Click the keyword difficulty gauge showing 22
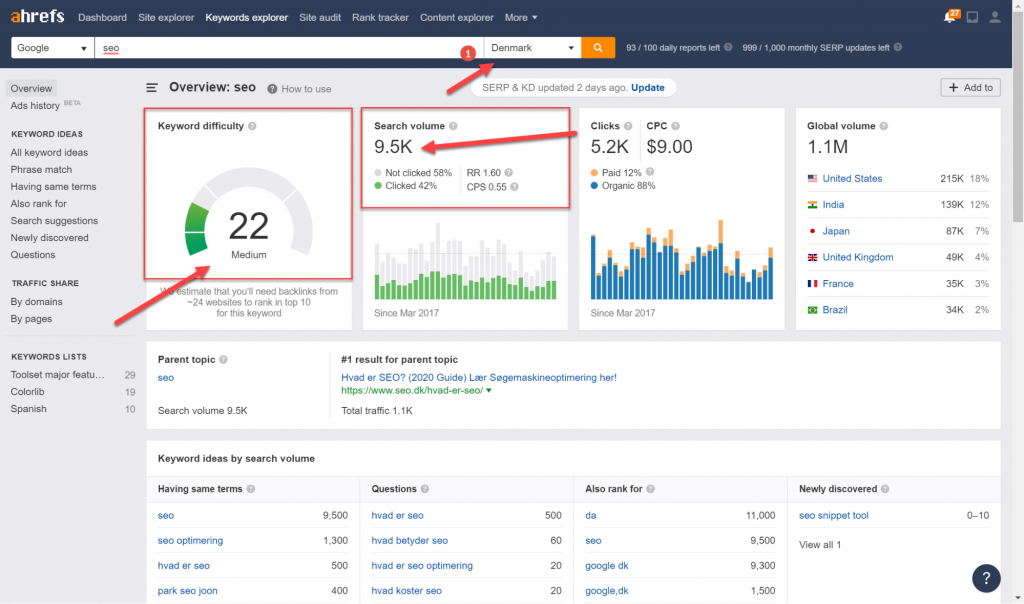This screenshot has height=604, width=1024. click(x=248, y=215)
